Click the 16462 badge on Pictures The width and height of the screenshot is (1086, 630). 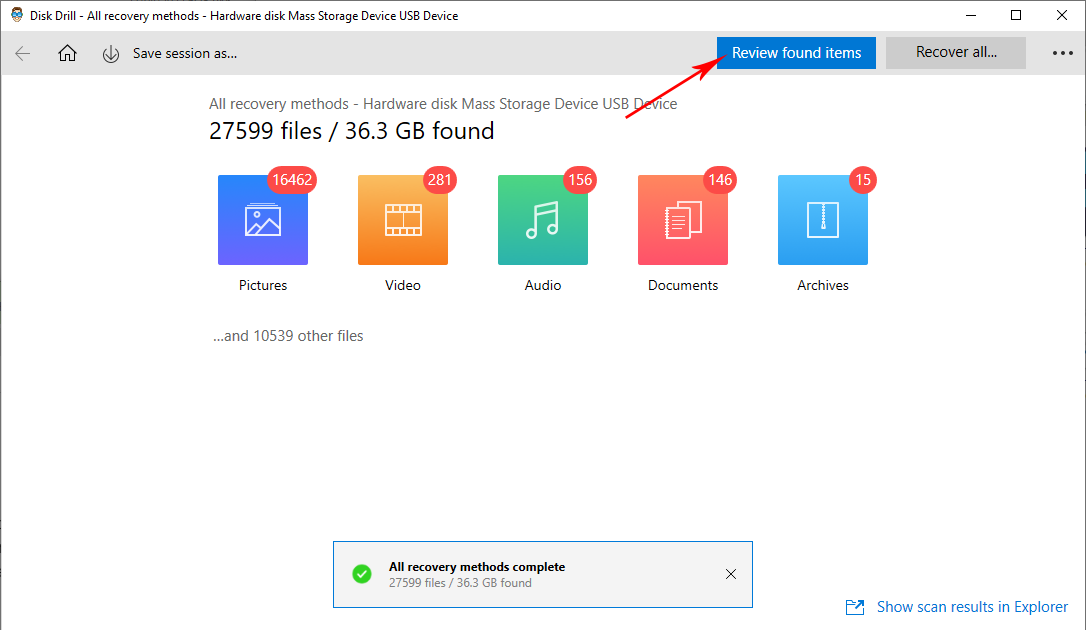[x=292, y=180]
